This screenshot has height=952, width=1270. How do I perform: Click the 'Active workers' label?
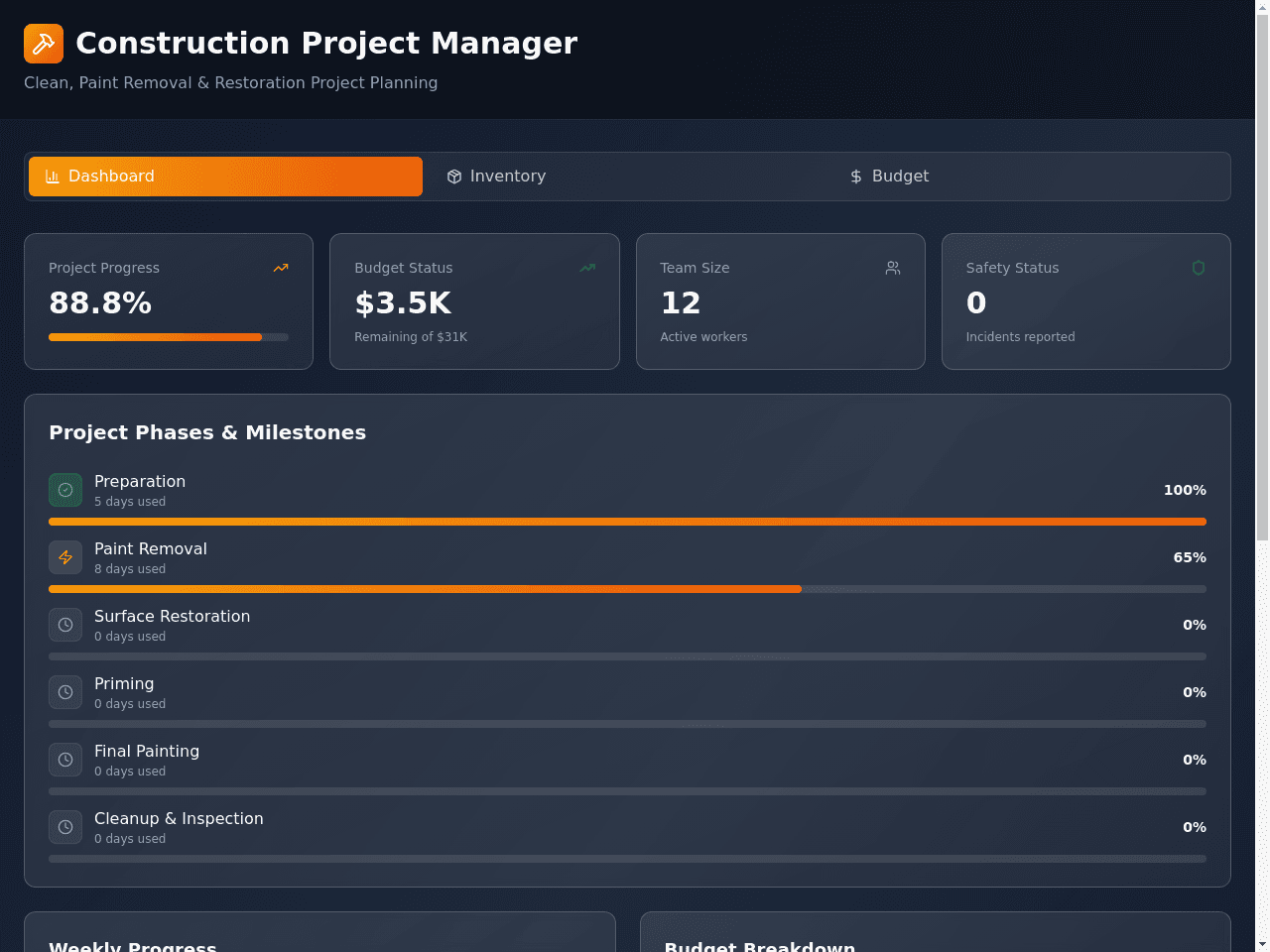(x=703, y=337)
